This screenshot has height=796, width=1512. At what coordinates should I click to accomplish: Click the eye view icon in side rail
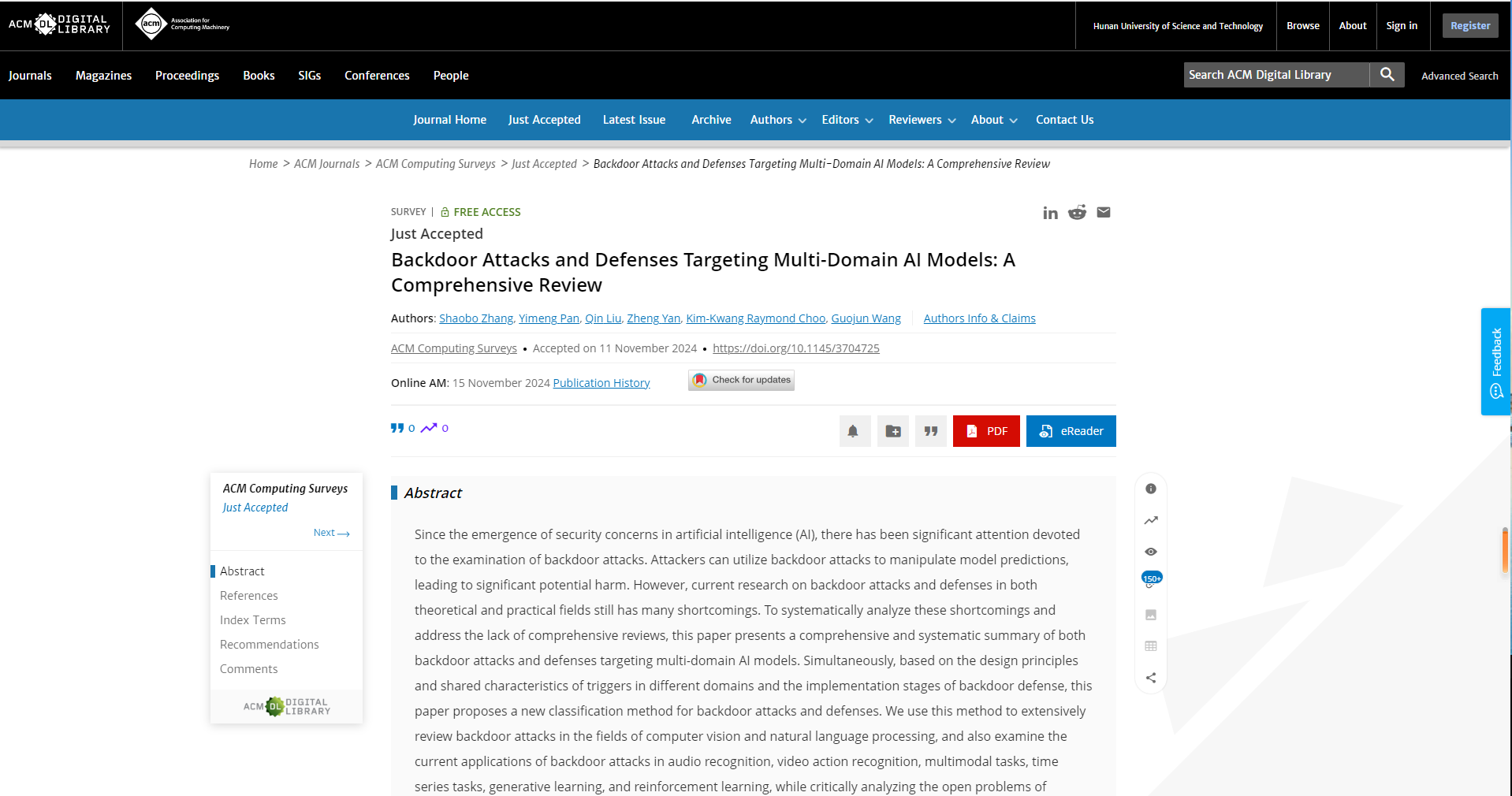coord(1151,552)
